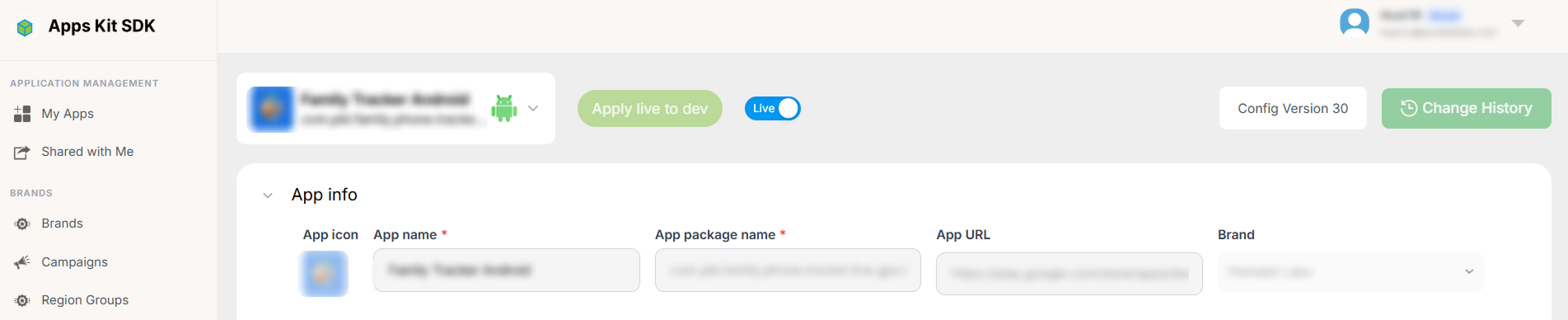Screen dimensions: 1568x320
Task: Click the BRANDS section label
Action: 31,193
